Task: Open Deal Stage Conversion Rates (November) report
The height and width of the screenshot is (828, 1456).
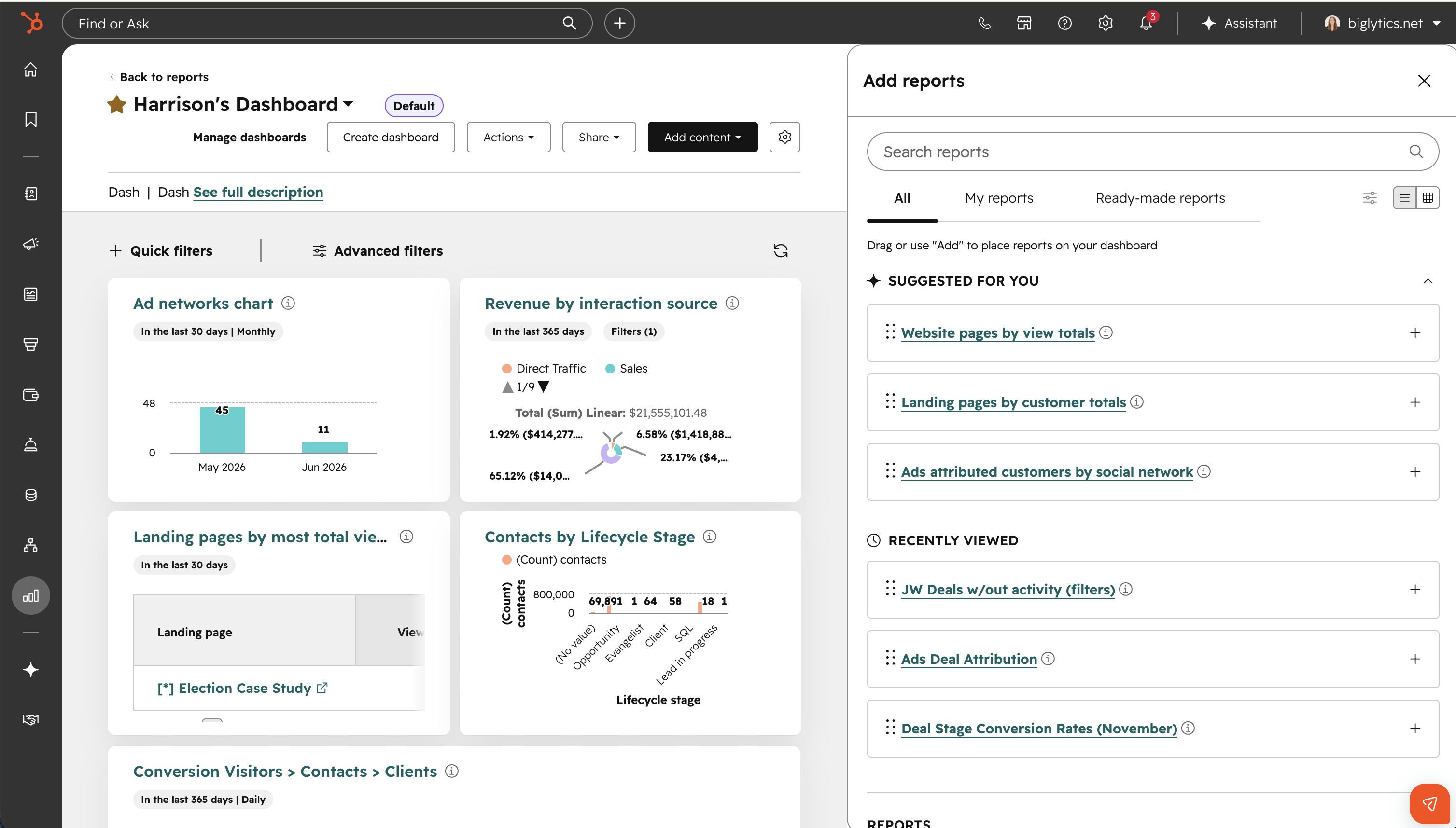Action: coord(1039,729)
